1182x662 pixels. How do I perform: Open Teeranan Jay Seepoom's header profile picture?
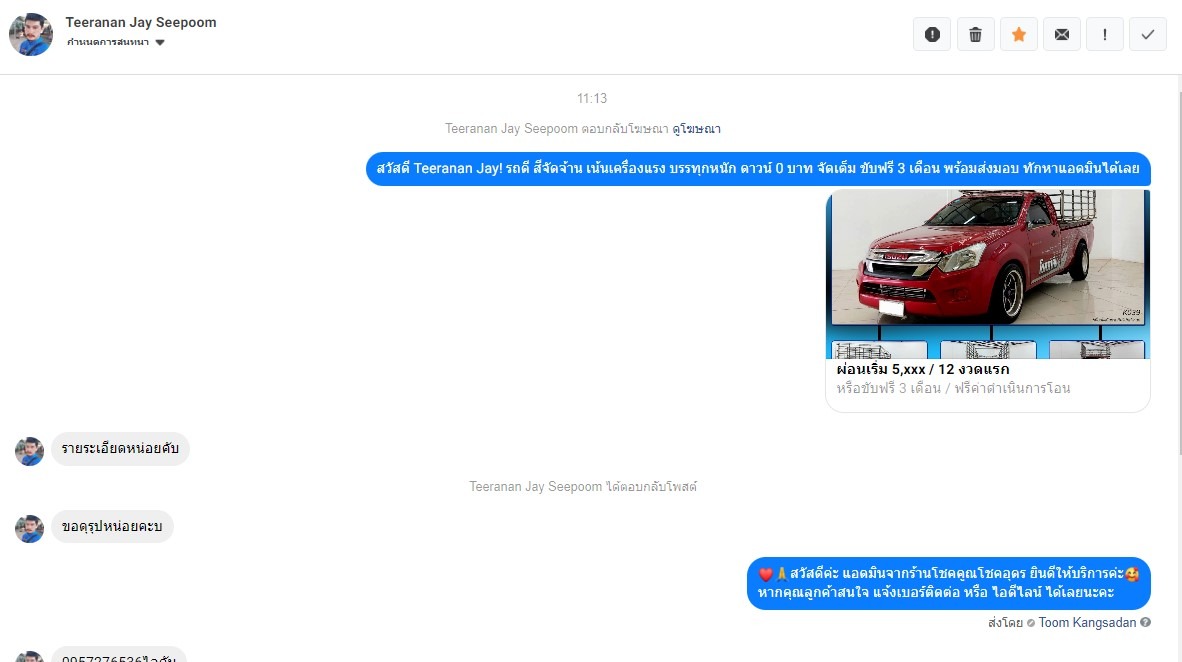click(x=31, y=34)
